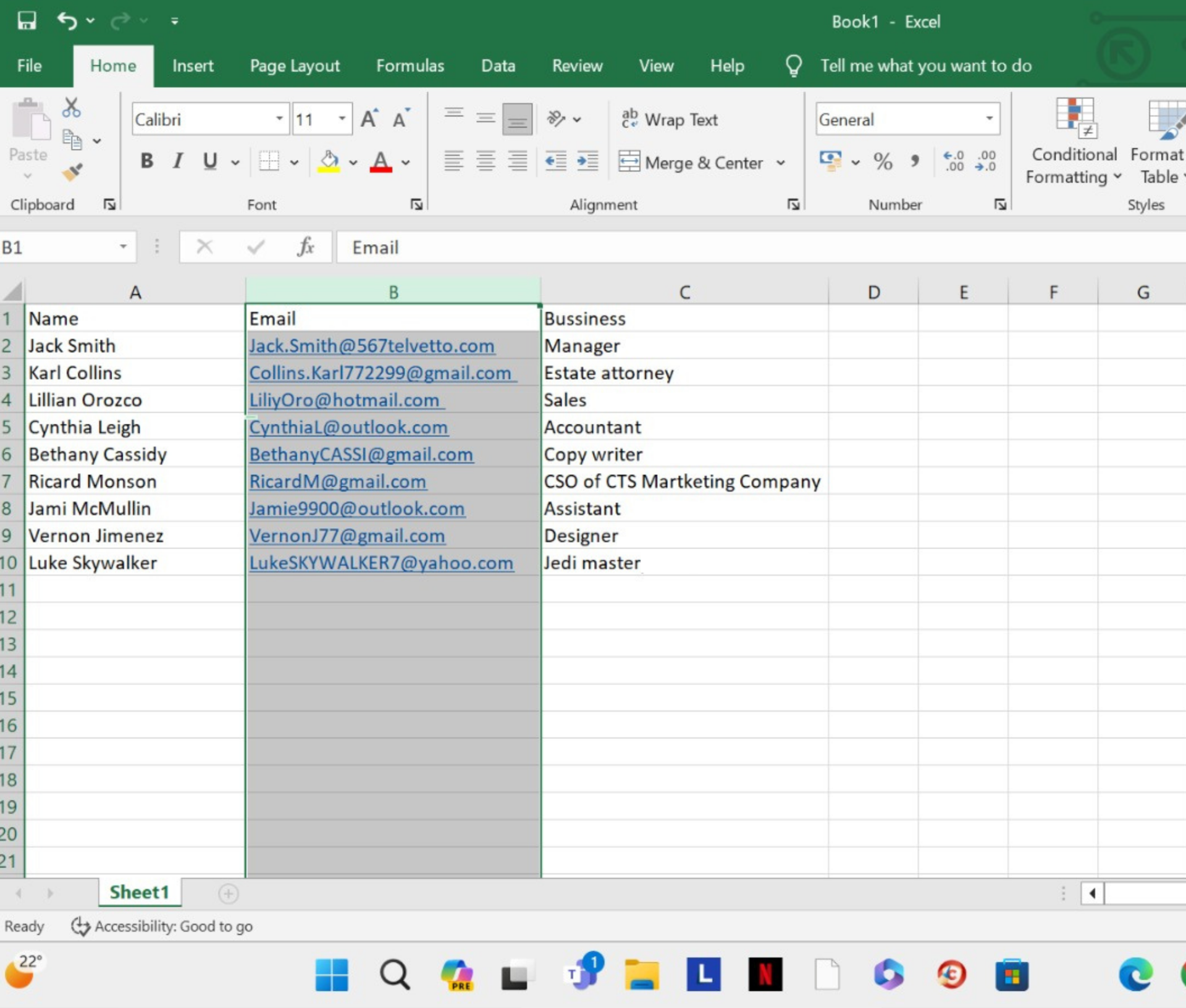
Task: Open the Page Layout tab
Action: tap(295, 65)
